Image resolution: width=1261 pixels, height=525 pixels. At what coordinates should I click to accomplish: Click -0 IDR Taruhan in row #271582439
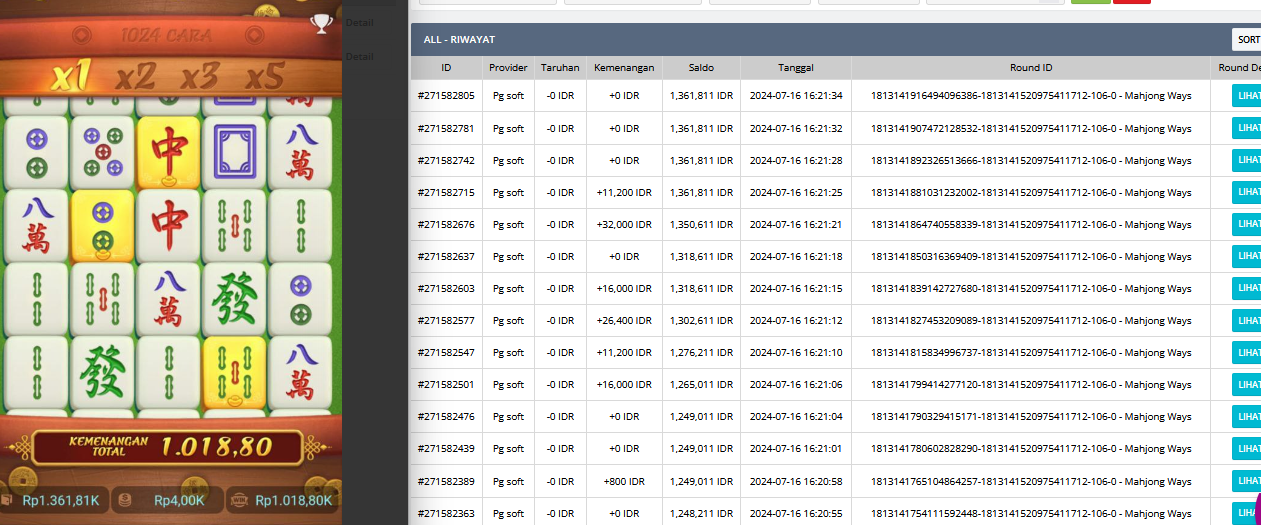pos(560,449)
